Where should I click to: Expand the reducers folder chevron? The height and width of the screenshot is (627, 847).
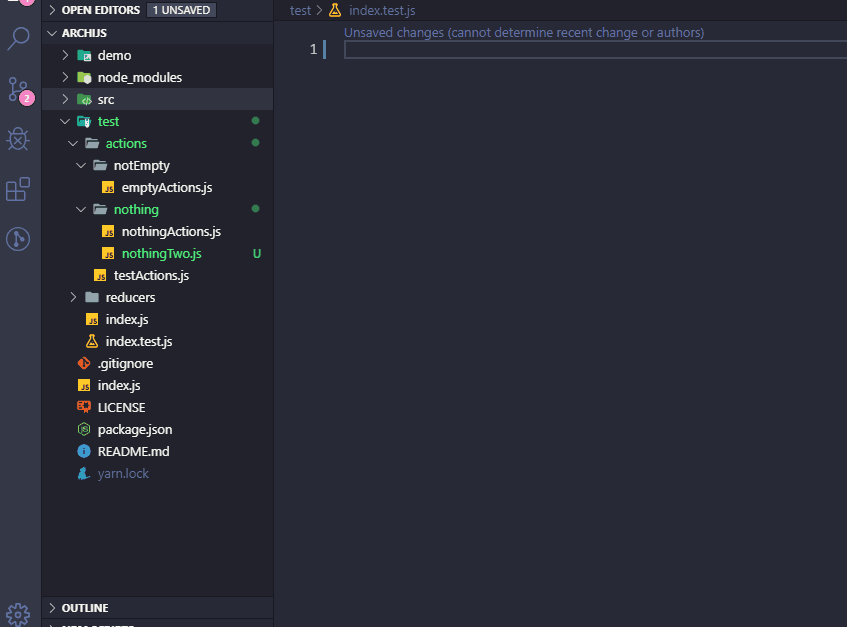coord(73,297)
